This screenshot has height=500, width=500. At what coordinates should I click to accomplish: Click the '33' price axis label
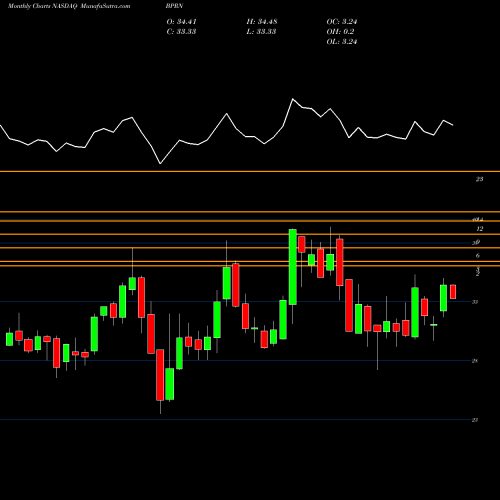coord(475,302)
